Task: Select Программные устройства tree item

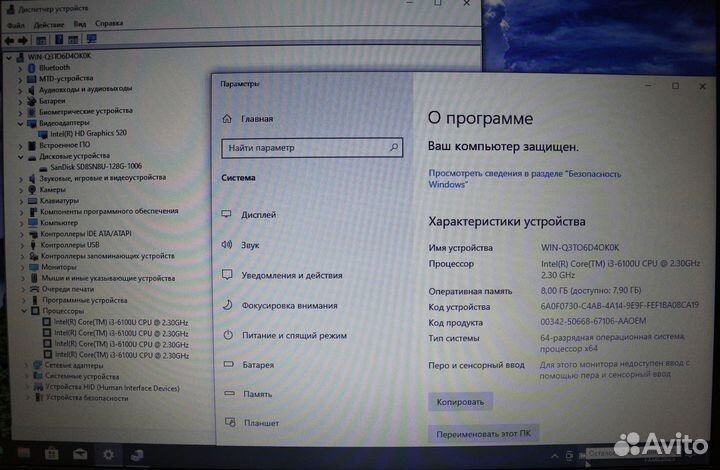Action: pyautogui.click(x=84, y=300)
